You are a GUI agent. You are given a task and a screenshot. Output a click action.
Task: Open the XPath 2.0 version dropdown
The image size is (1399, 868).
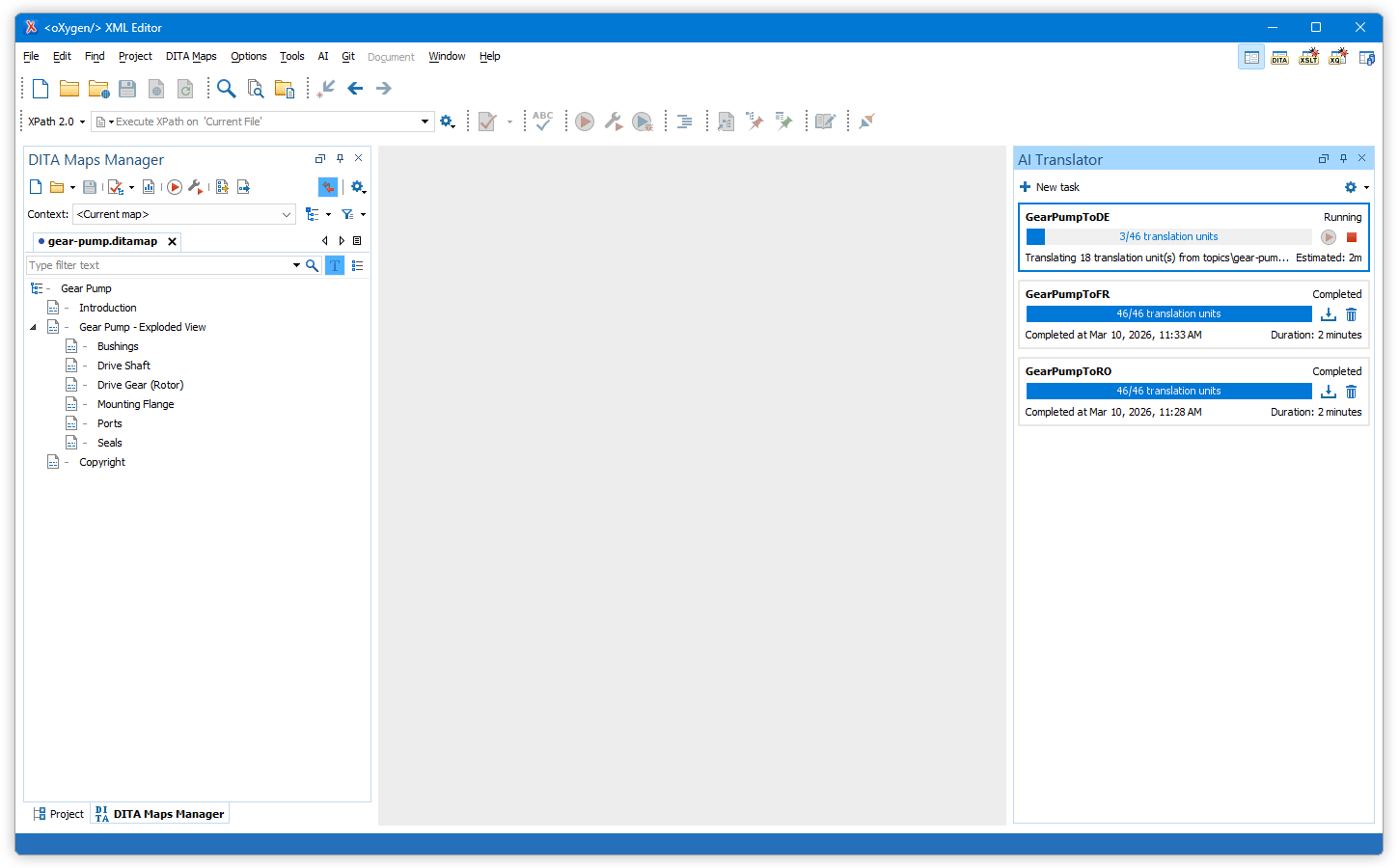[56, 122]
